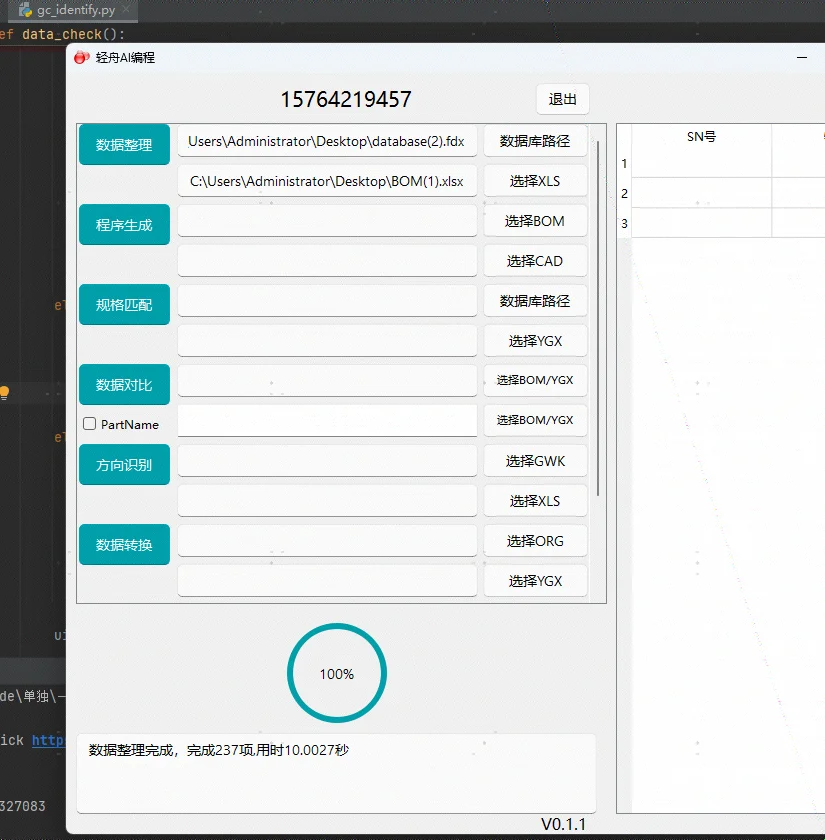Click 选择XLS under 选择GWK
The height and width of the screenshot is (840, 825).
pyautogui.click(x=535, y=501)
